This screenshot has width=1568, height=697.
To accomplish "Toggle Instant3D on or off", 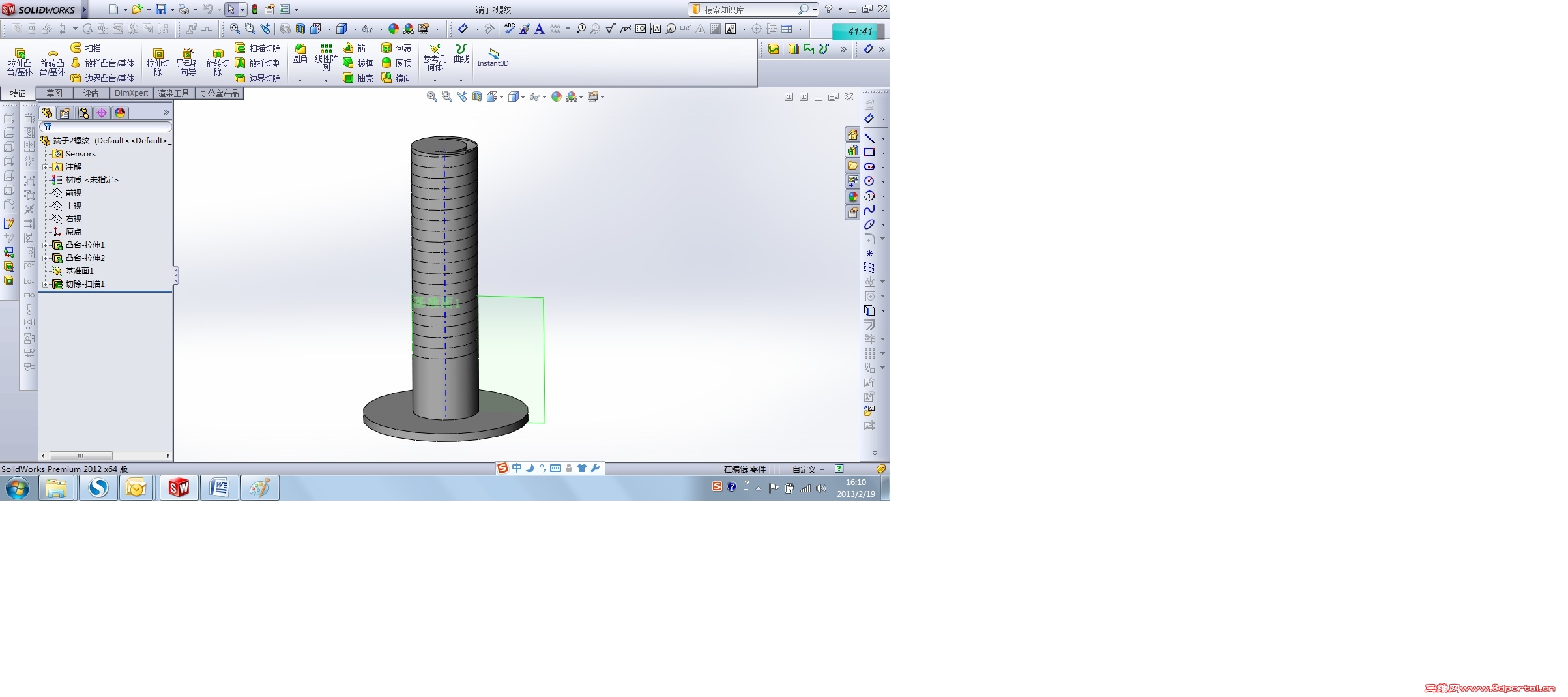I will pos(493,57).
